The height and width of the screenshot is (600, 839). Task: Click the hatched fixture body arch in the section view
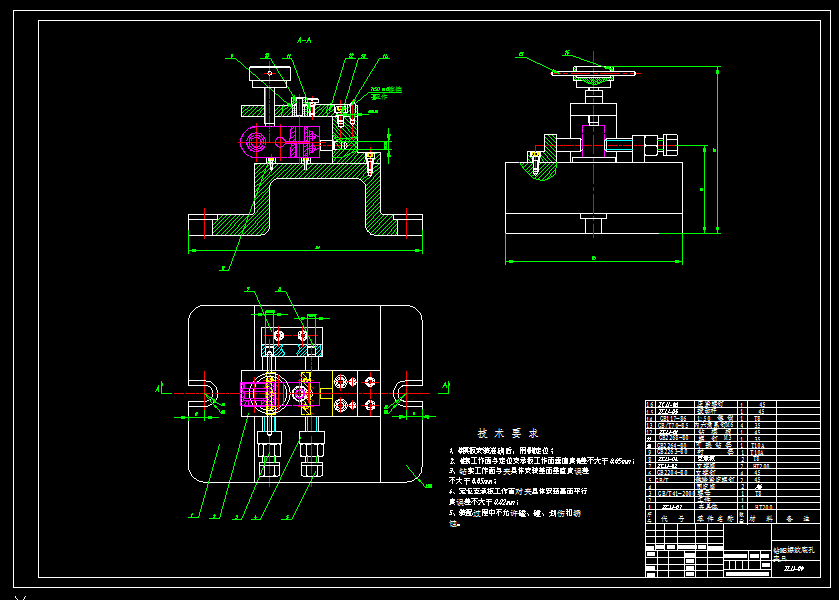pyautogui.click(x=318, y=198)
